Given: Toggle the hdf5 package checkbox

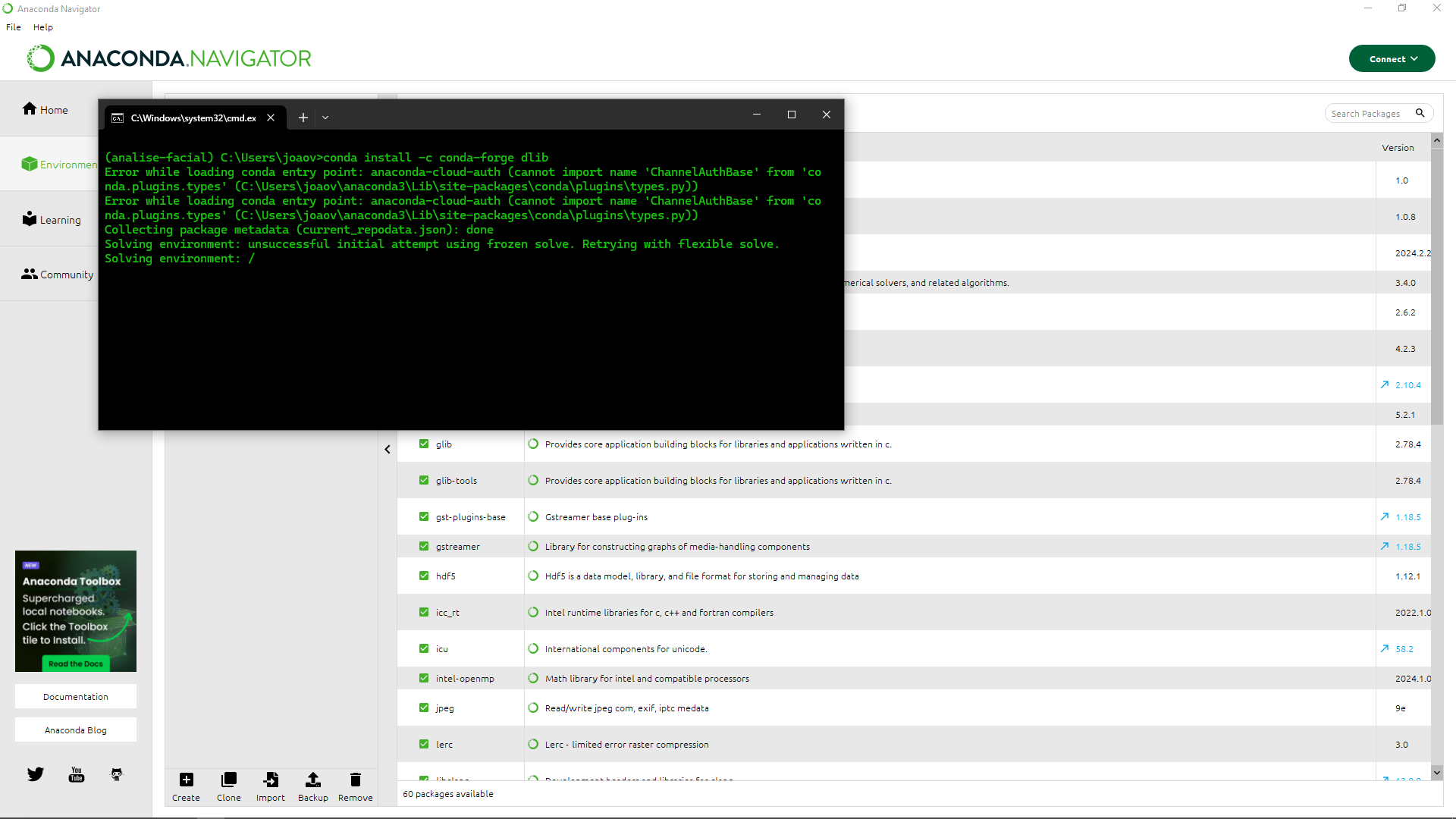Looking at the screenshot, I should [424, 576].
